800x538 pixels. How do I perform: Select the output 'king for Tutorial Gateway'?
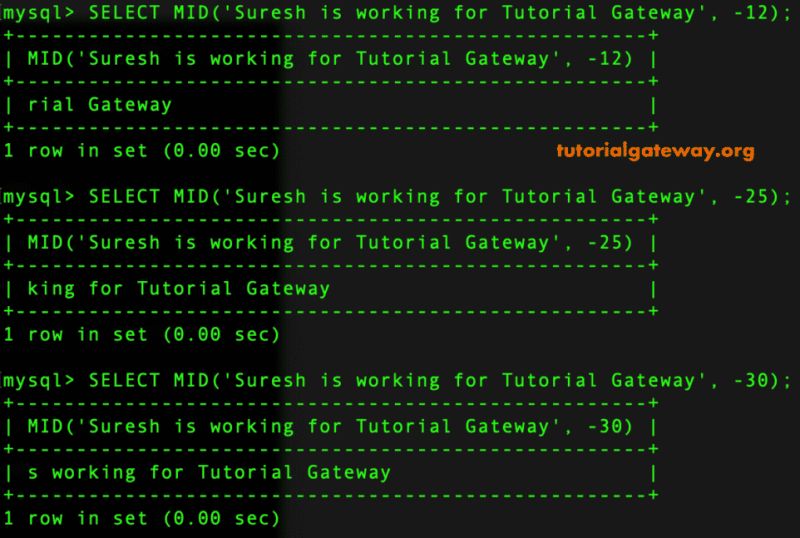tap(179, 288)
